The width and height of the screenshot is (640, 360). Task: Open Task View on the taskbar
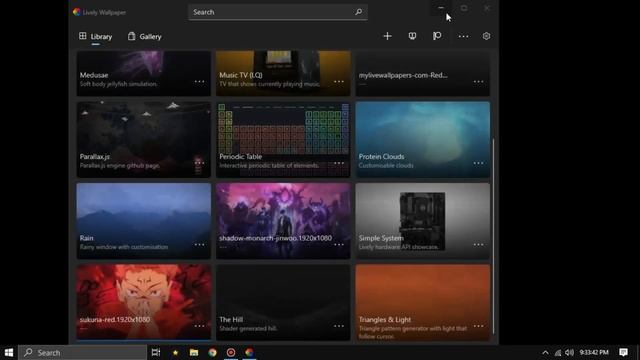pyautogui.click(x=156, y=352)
